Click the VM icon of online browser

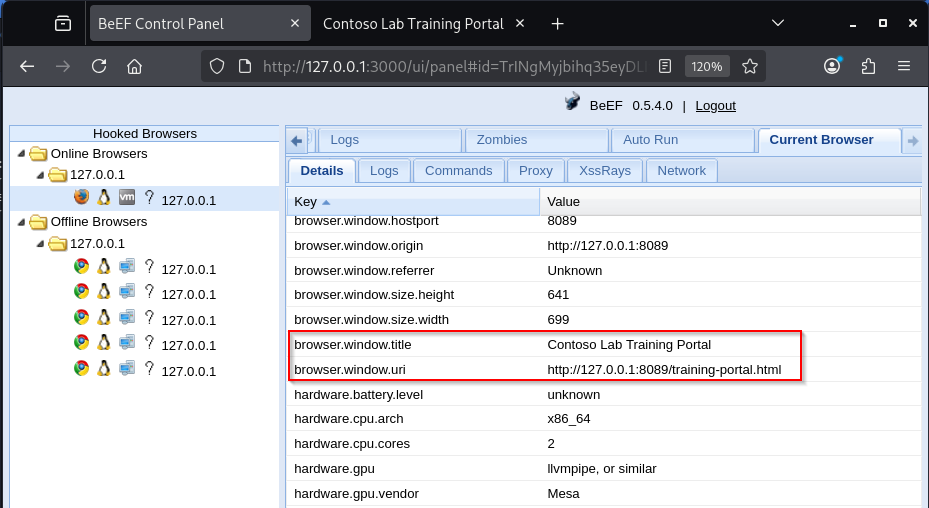[127, 197]
